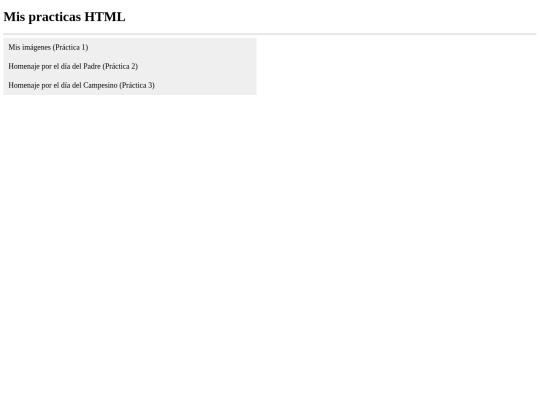Select the word HTML in the heading
The height and width of the screenshot is (405, 540).
point(105,17)
